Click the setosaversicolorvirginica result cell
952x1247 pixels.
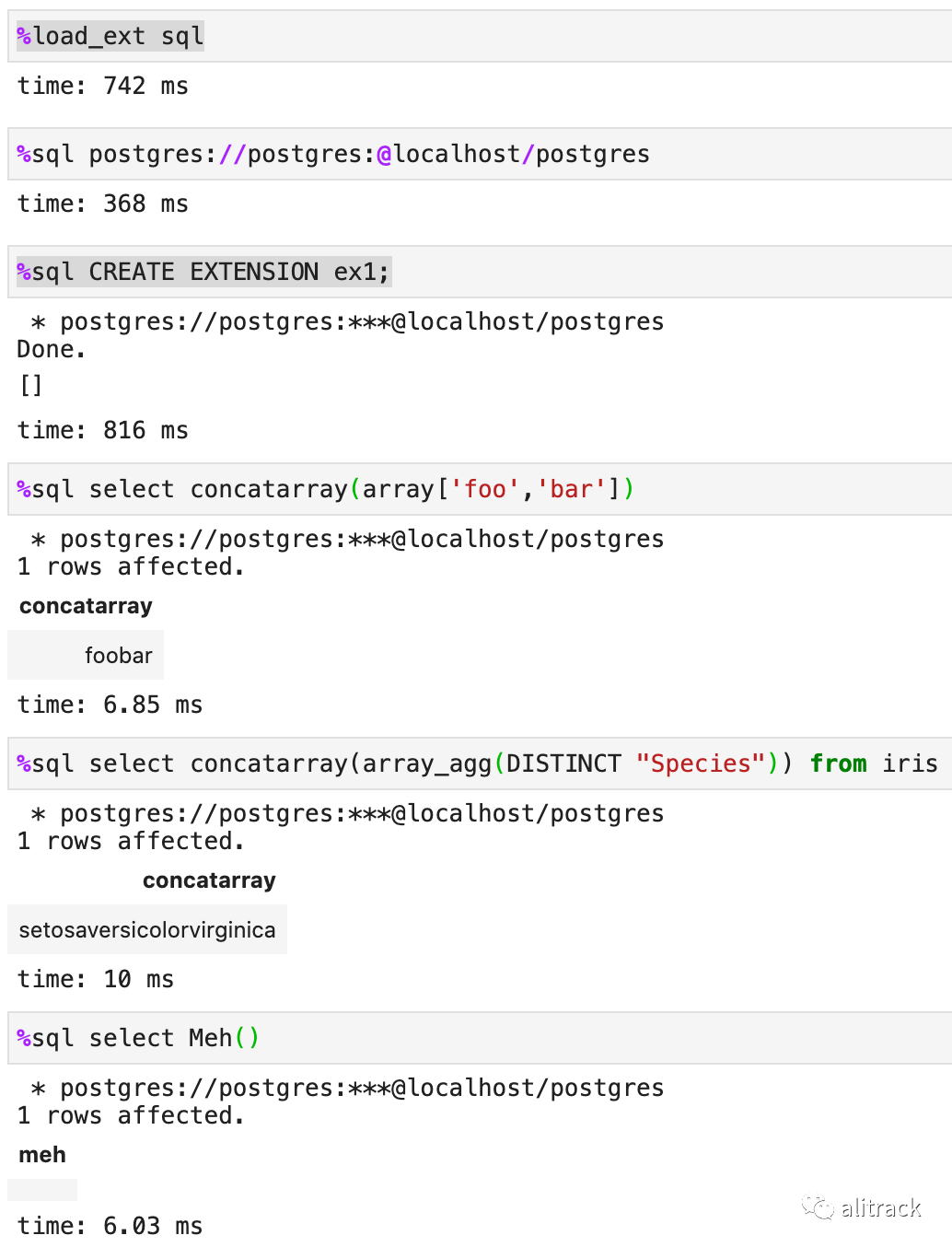click(x=147, y=930)
